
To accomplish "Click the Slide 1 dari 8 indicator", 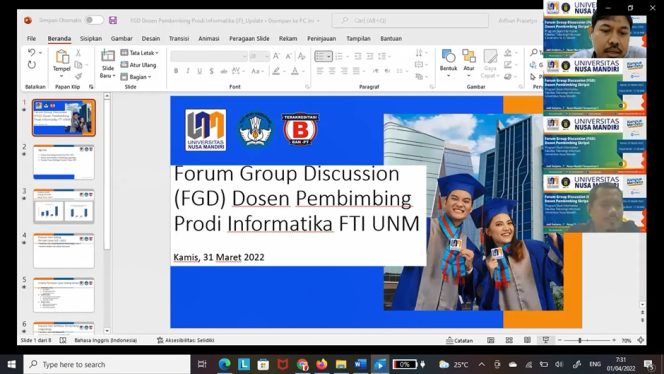I will coord(36,340).
